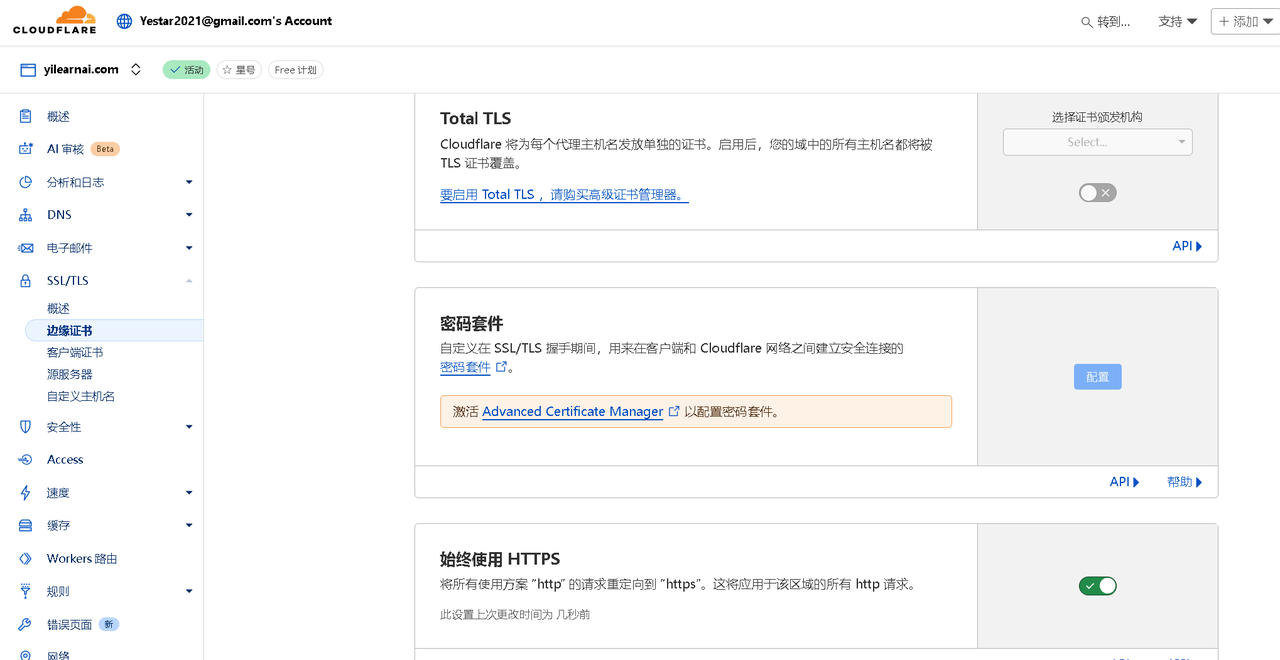Click the AI audit robot icon
This screenshot has width=1280, height=660.
[26, 149]
